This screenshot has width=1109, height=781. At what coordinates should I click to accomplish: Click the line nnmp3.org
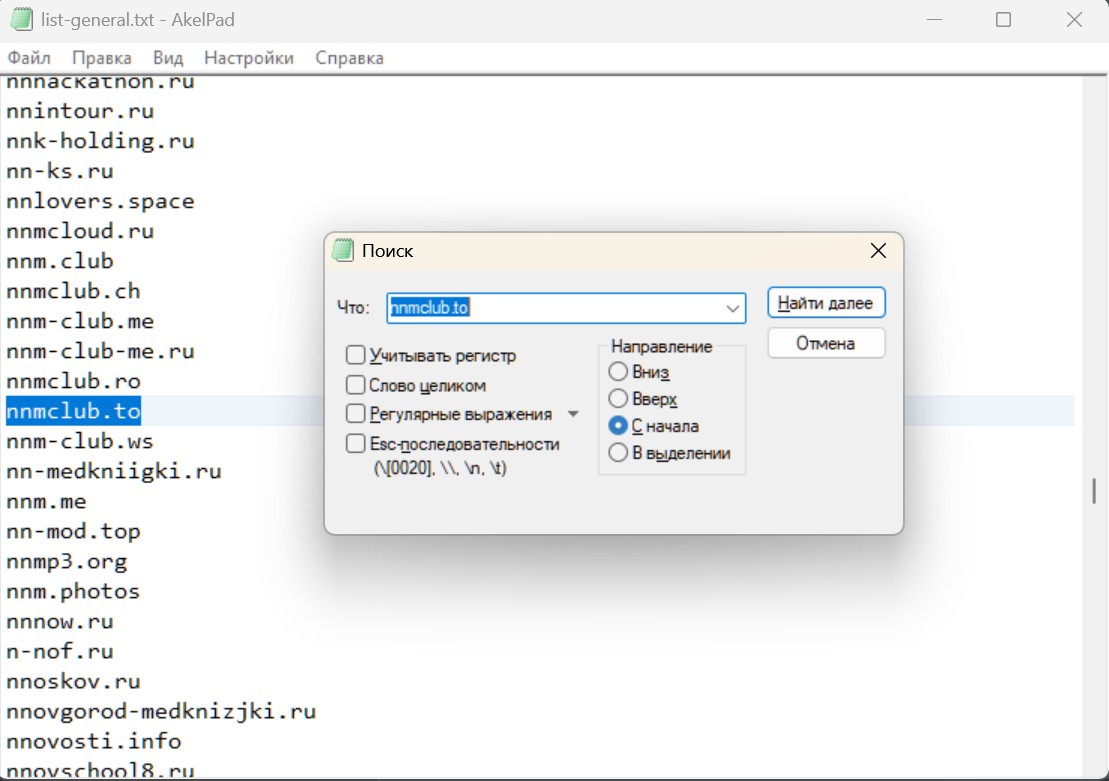[66, 562]
